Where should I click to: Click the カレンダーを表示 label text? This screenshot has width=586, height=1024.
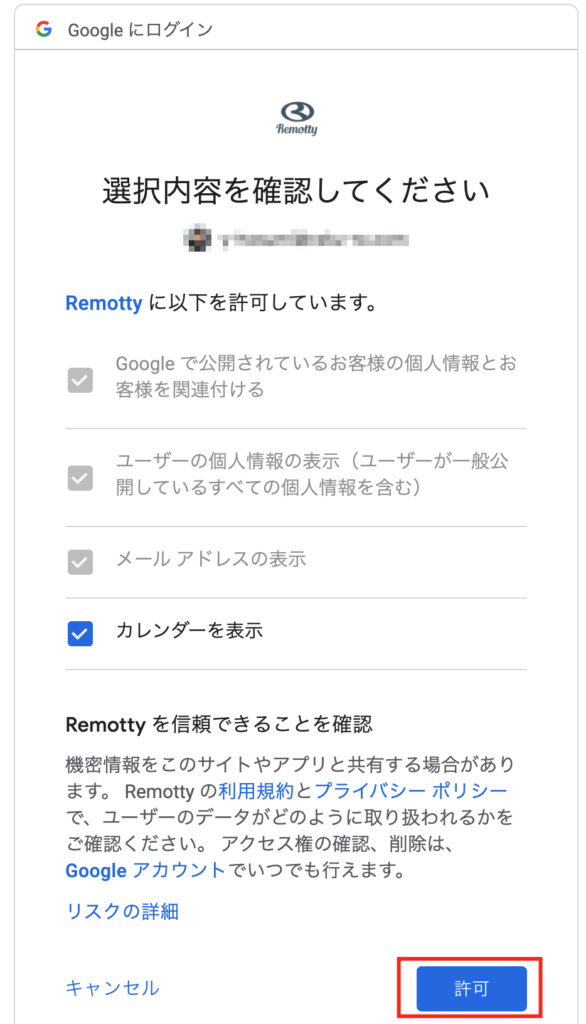pos(189,631)
